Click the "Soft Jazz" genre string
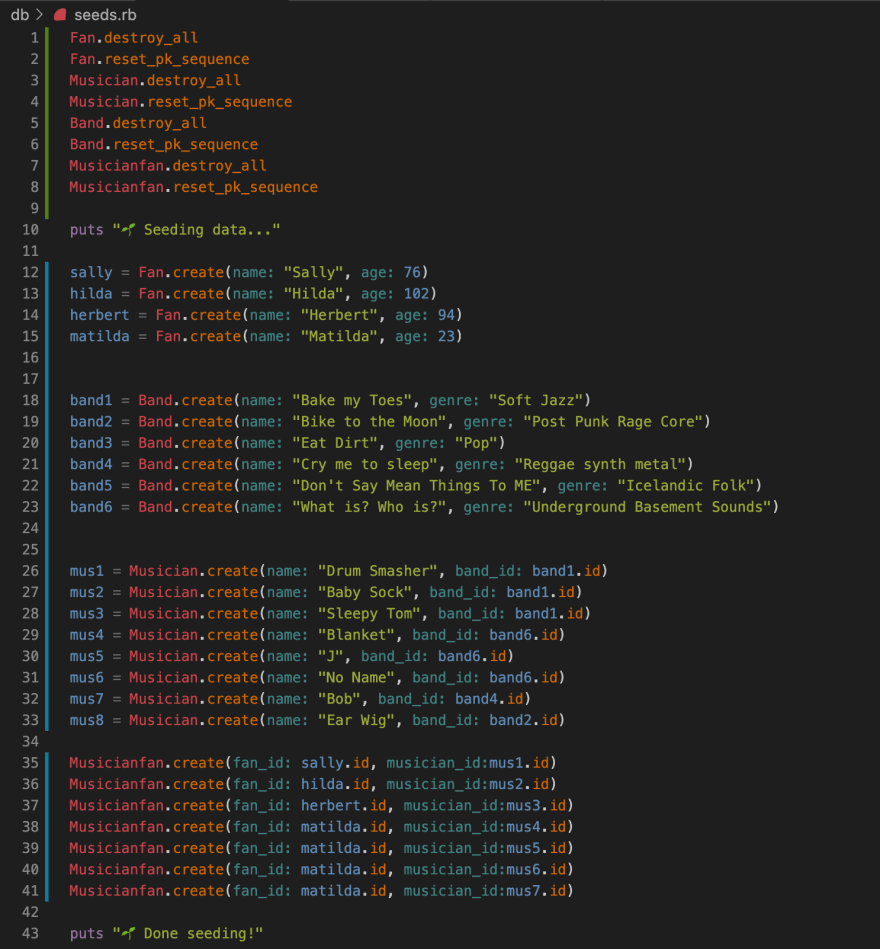Image resolution: width=880 pixels, height=949 pixels. coord(536,400)
